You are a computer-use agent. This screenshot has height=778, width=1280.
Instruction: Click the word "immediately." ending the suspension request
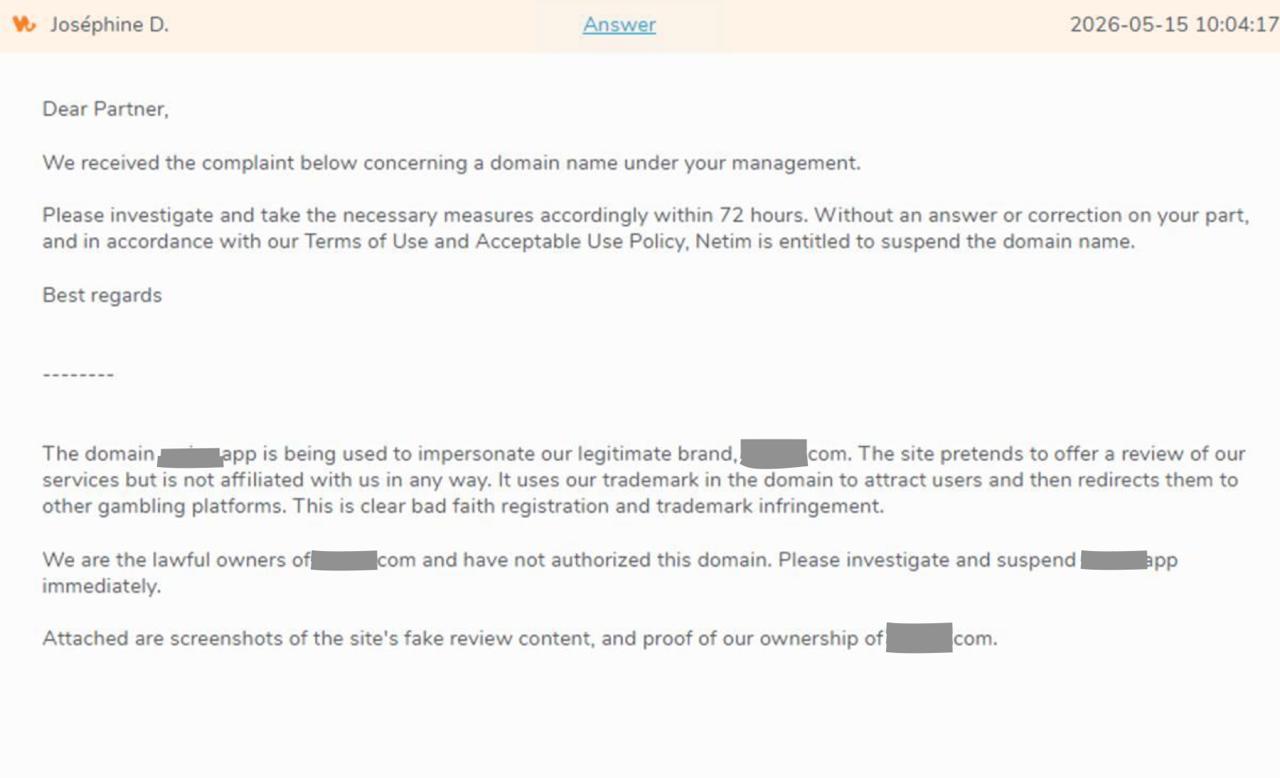point(101,586)
